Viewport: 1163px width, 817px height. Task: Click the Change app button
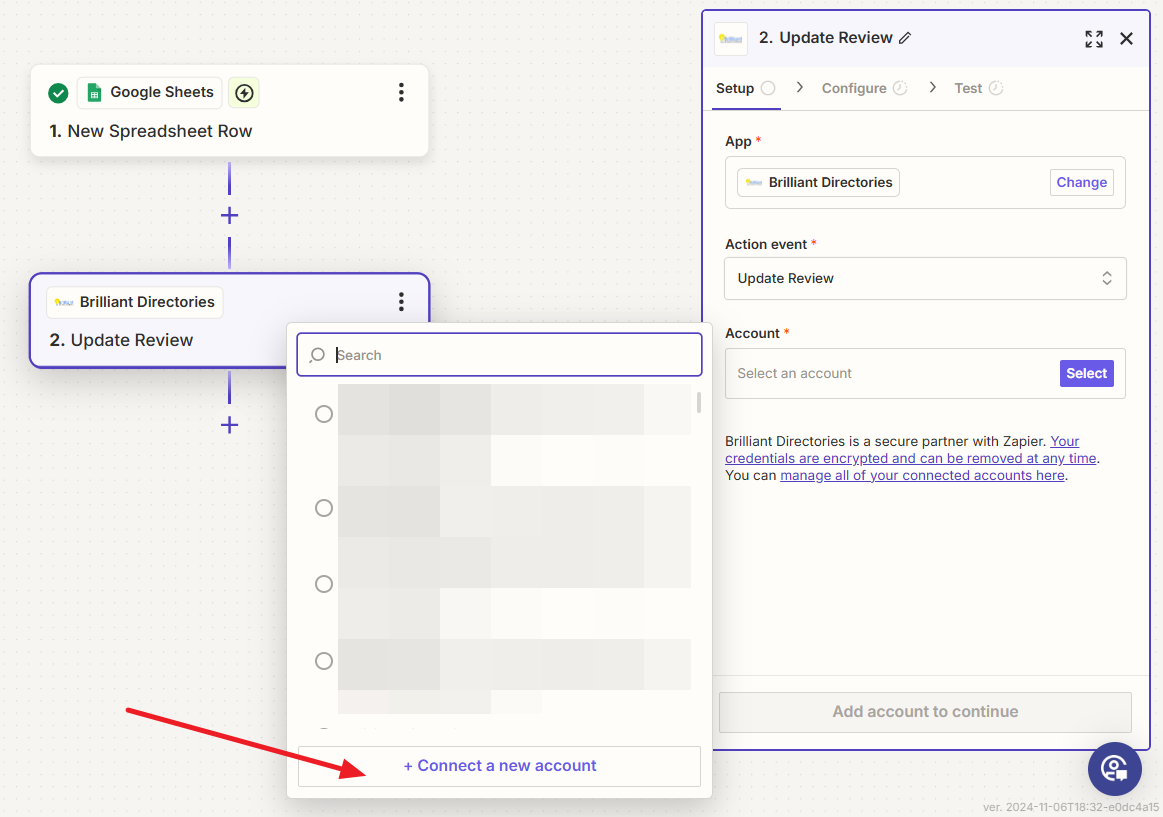coord(1081,182)
